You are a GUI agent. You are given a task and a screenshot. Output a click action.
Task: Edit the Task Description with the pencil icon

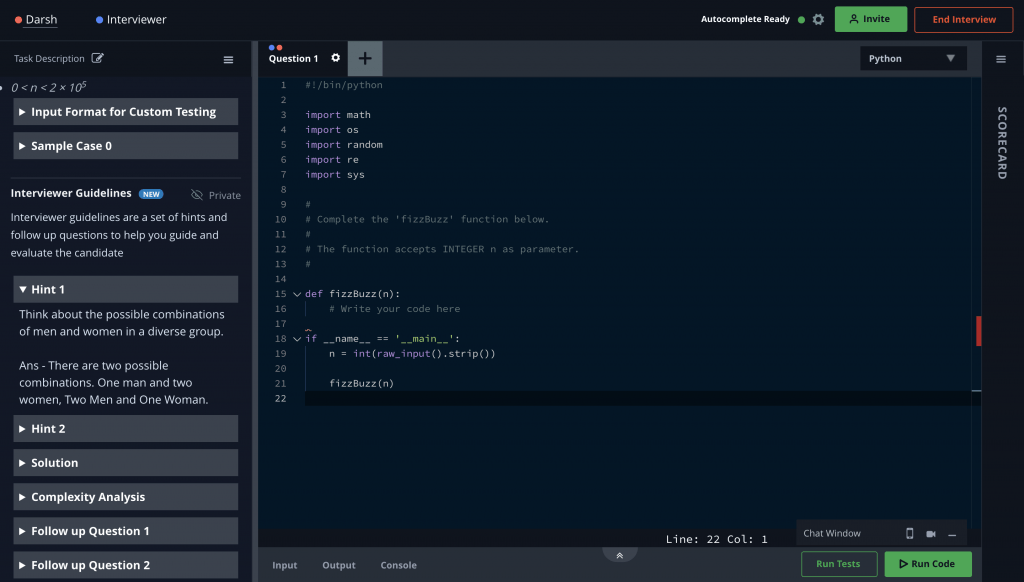pos(97,58)
